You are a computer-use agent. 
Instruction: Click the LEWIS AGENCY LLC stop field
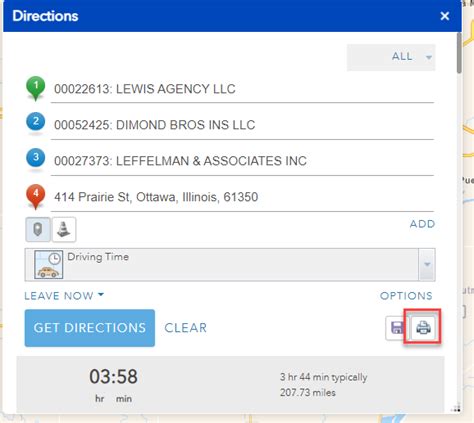pos(242,89)
